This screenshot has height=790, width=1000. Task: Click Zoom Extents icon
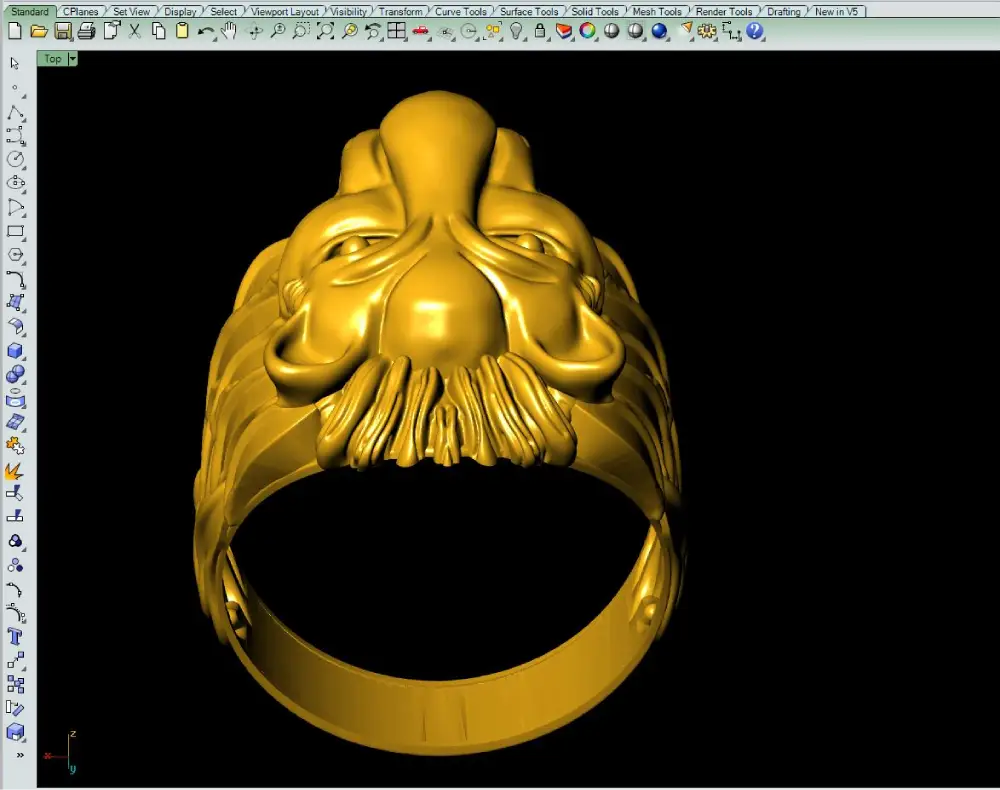(x=325, y=31)
